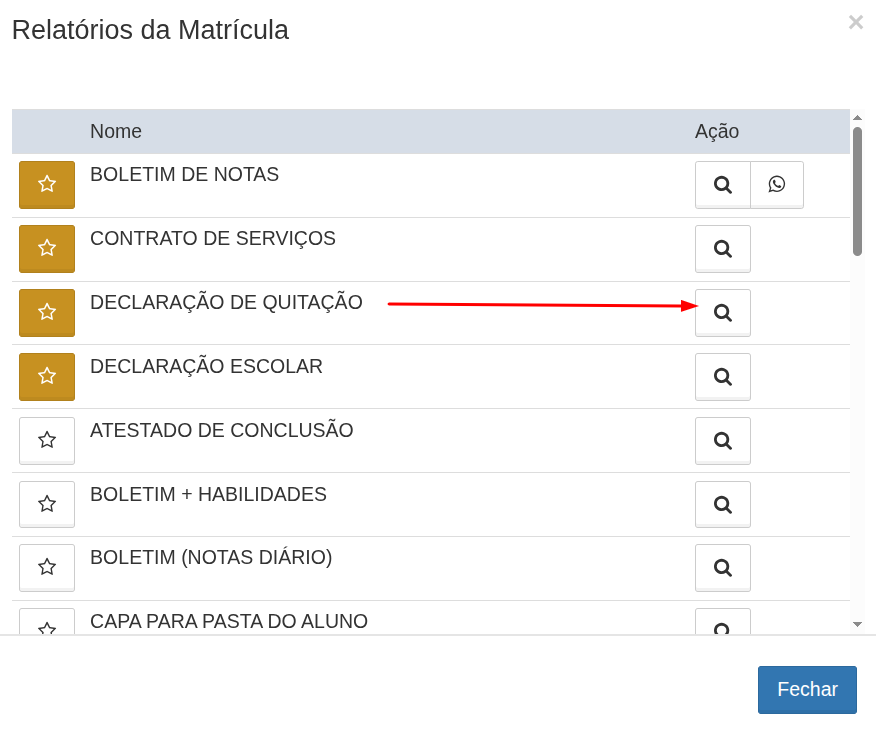The height and width of the screenshot is (734, 876).
Task: Star the BOLETIM + HABILIDADES report
Action: click(47, 505)
